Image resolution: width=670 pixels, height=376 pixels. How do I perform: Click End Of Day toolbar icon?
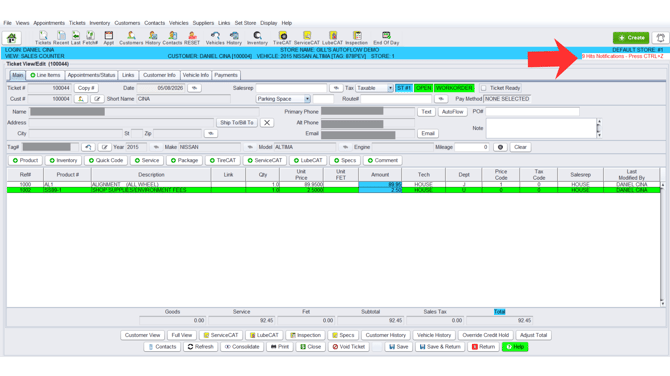click(x=386, y=38)
